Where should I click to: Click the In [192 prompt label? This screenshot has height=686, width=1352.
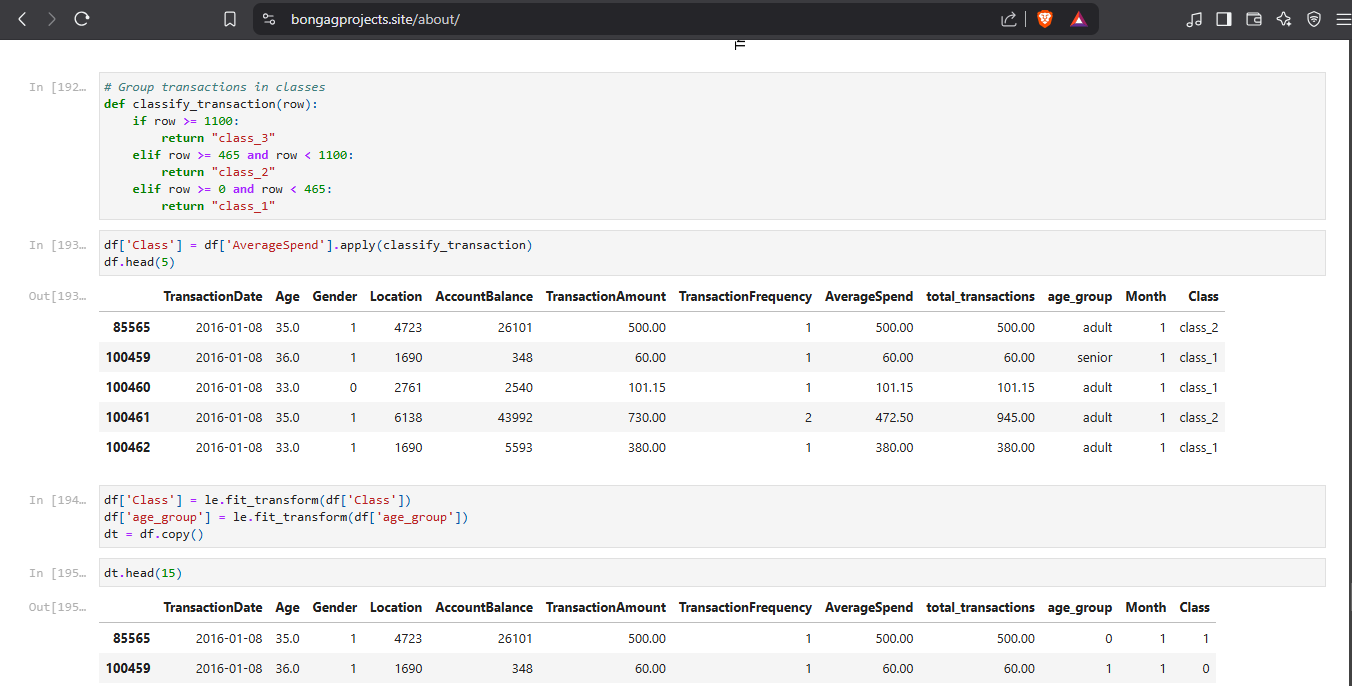click(57, 87)
